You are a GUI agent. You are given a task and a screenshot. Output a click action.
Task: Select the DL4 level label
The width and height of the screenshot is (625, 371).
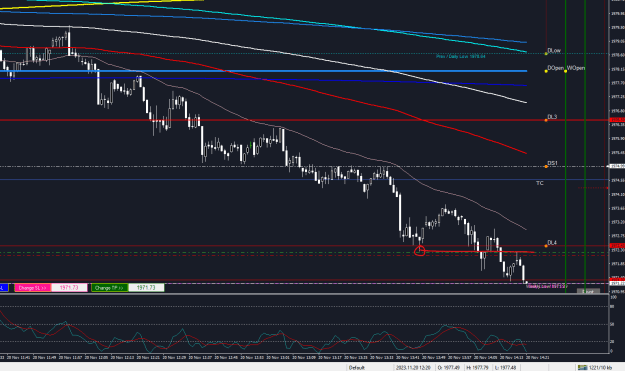[552, 243]
